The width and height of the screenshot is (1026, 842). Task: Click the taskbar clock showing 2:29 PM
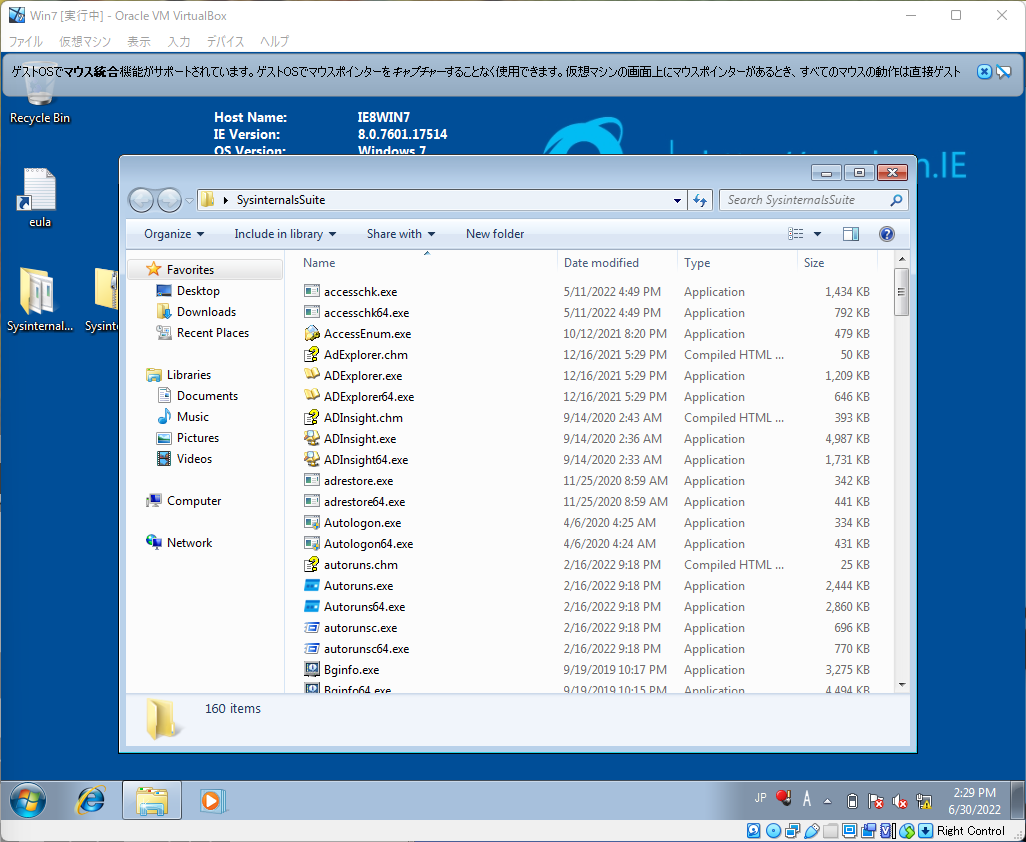[x=974, y=801]
